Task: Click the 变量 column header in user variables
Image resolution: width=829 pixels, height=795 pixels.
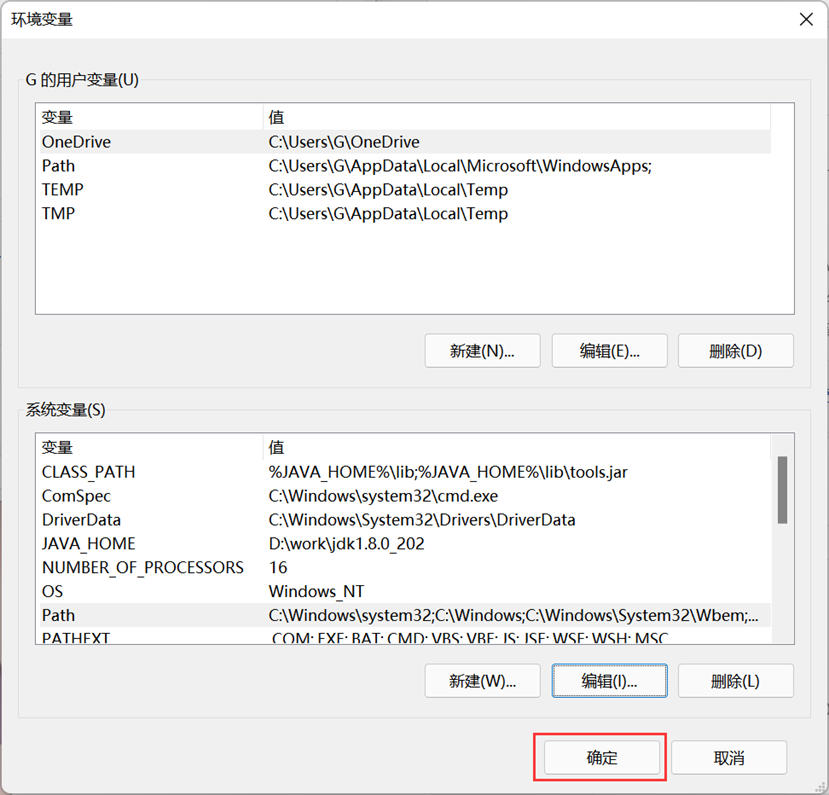Action: (151, 117)
